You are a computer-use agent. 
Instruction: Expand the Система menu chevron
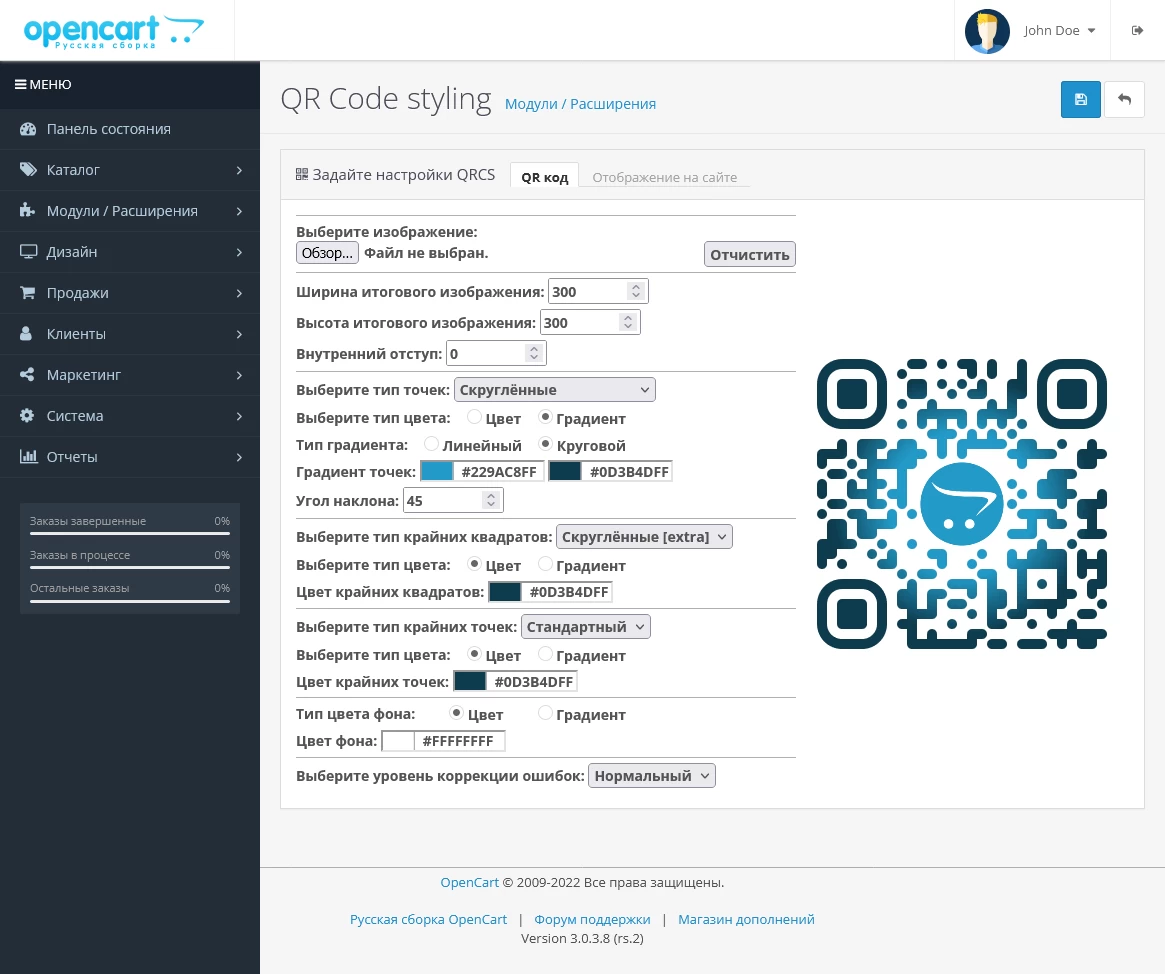click(x=239, y=416)
